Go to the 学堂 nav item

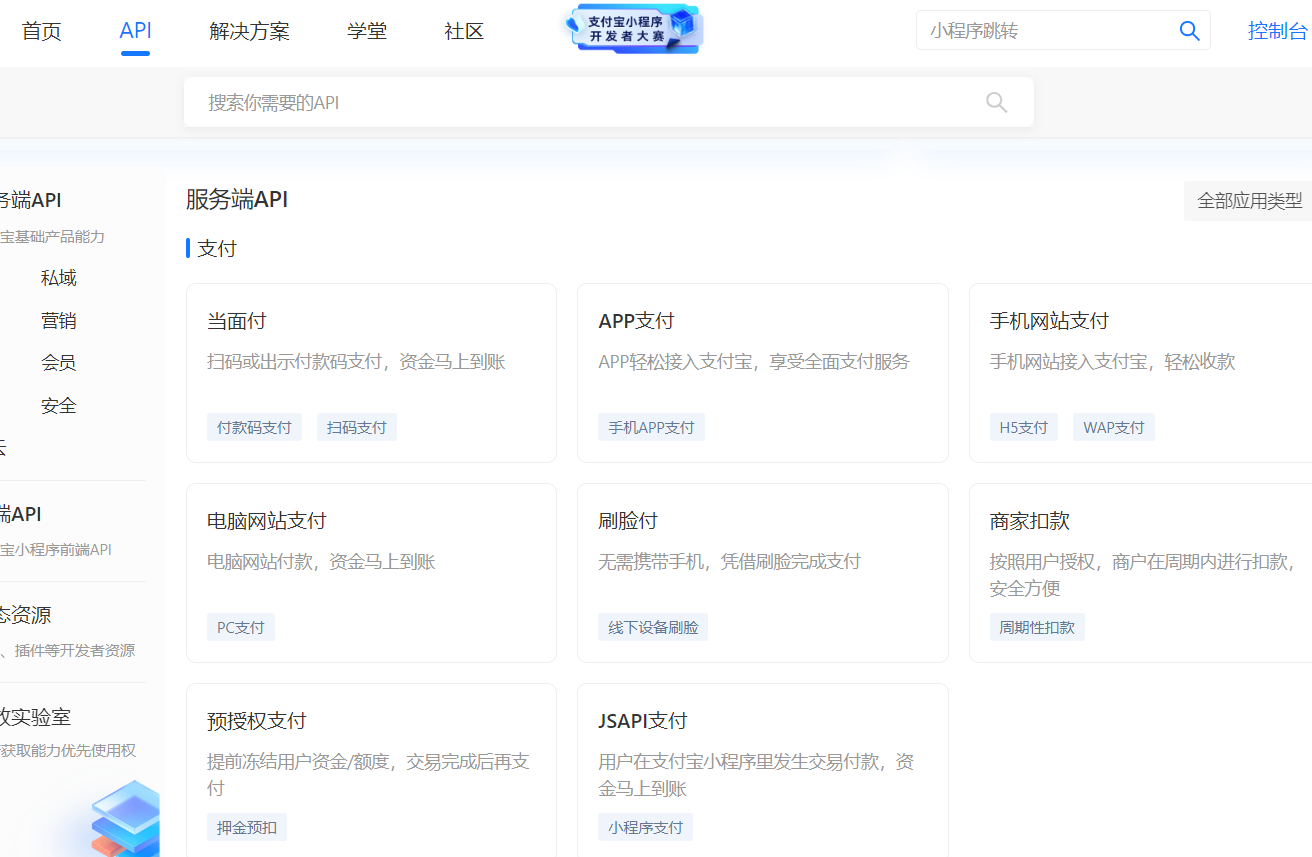367,31
